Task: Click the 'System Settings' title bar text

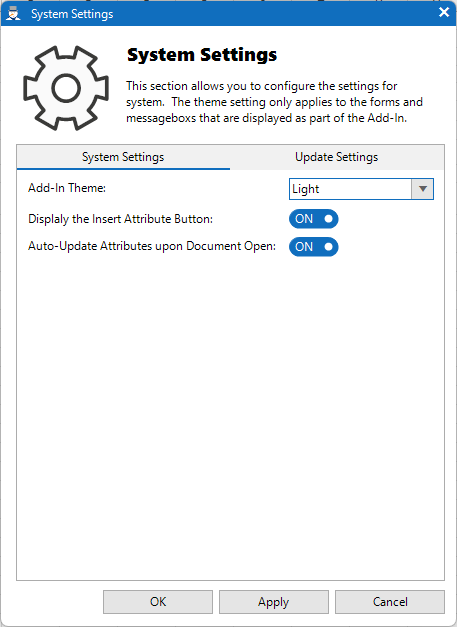Action: click(x=72, y=14)
